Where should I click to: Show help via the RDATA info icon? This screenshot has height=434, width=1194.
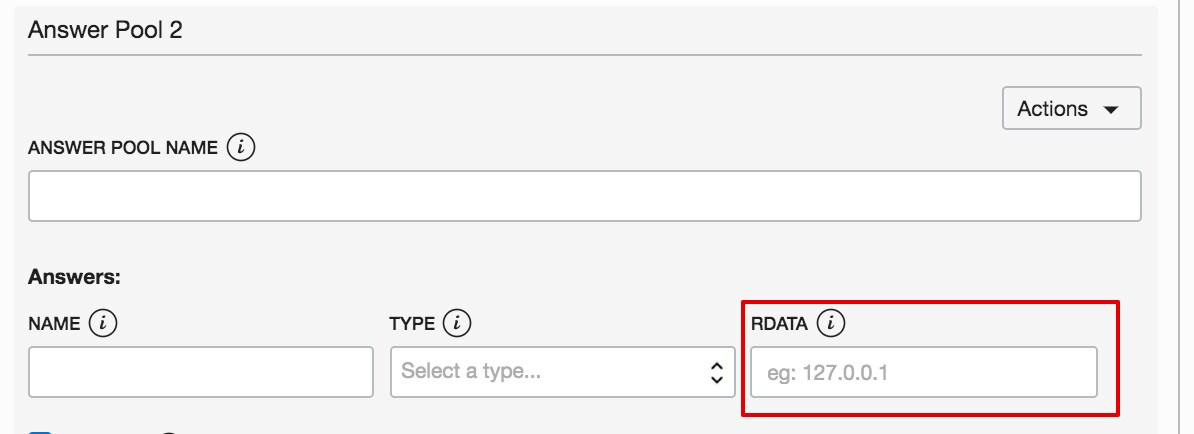tap(831, 323)
